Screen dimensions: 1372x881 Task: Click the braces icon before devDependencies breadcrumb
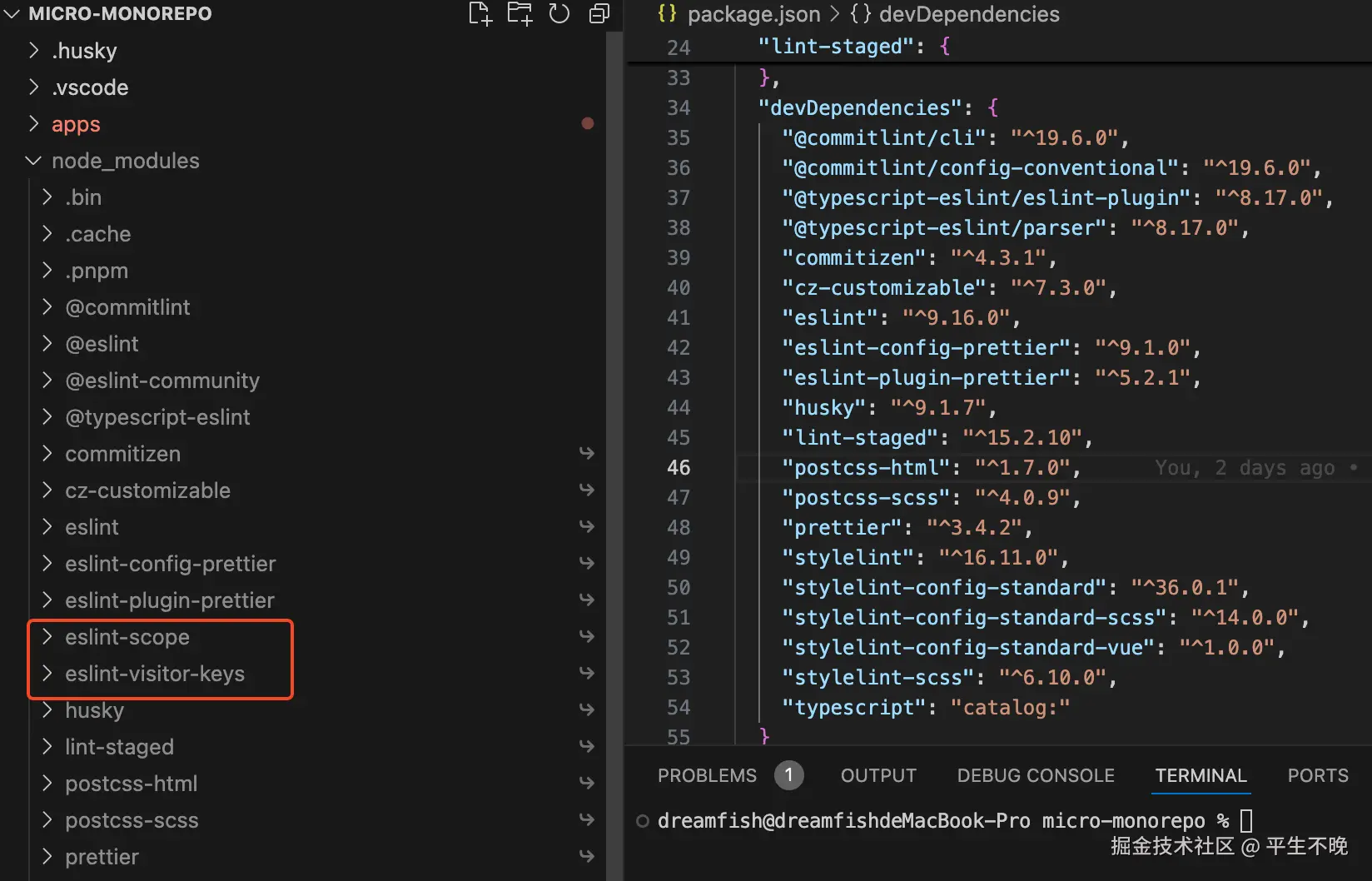click(x=860, y=13)
